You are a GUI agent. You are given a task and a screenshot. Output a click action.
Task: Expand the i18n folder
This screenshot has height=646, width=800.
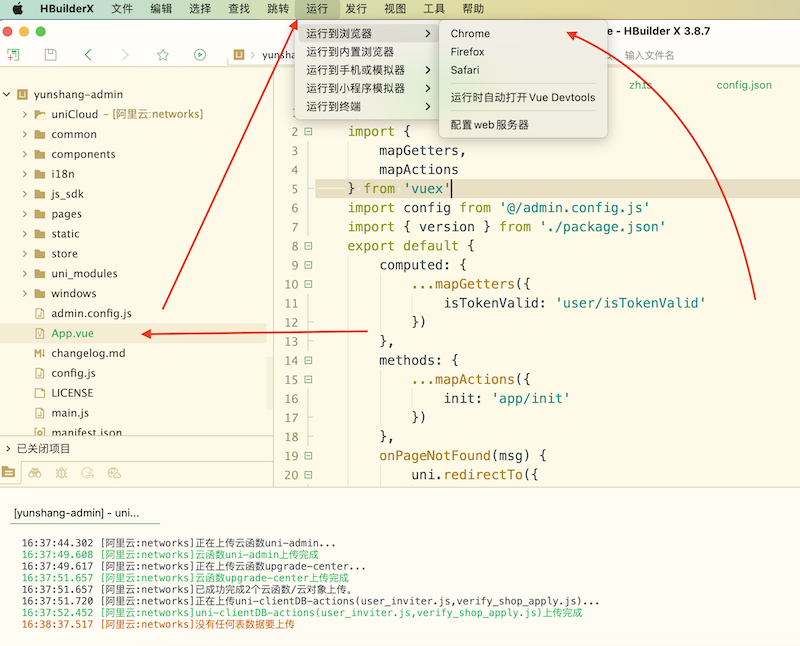[24, 174]
